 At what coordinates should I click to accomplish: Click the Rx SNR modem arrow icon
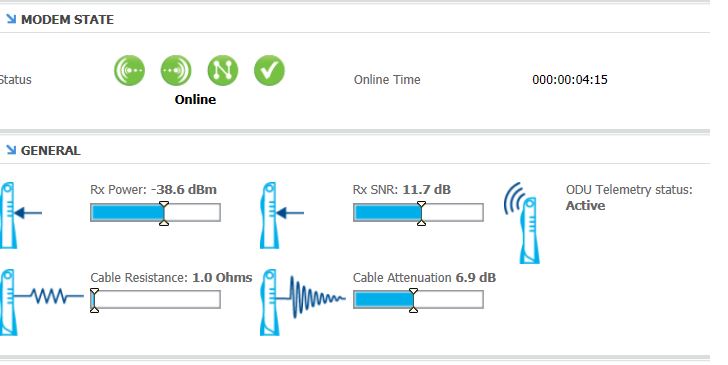(281, 215)
